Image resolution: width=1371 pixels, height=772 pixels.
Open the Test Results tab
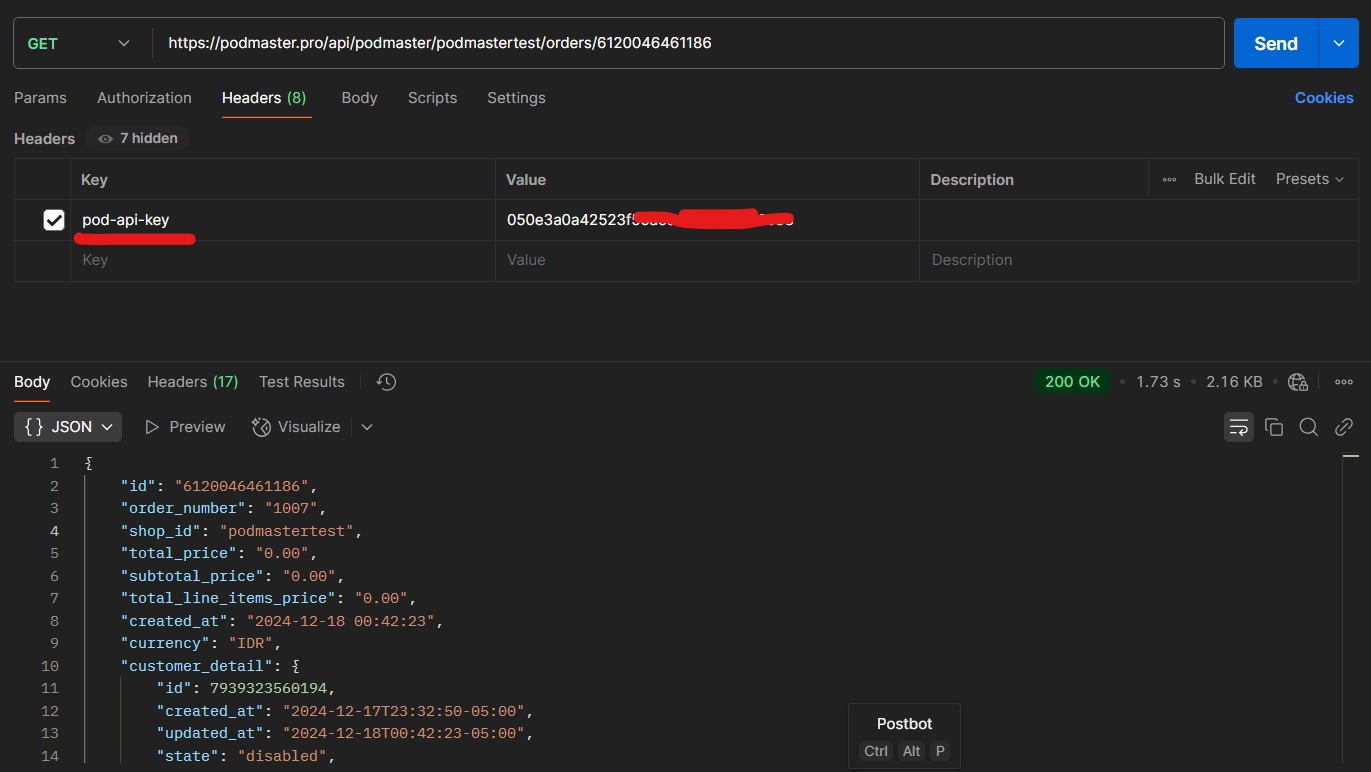coord(302,382)
